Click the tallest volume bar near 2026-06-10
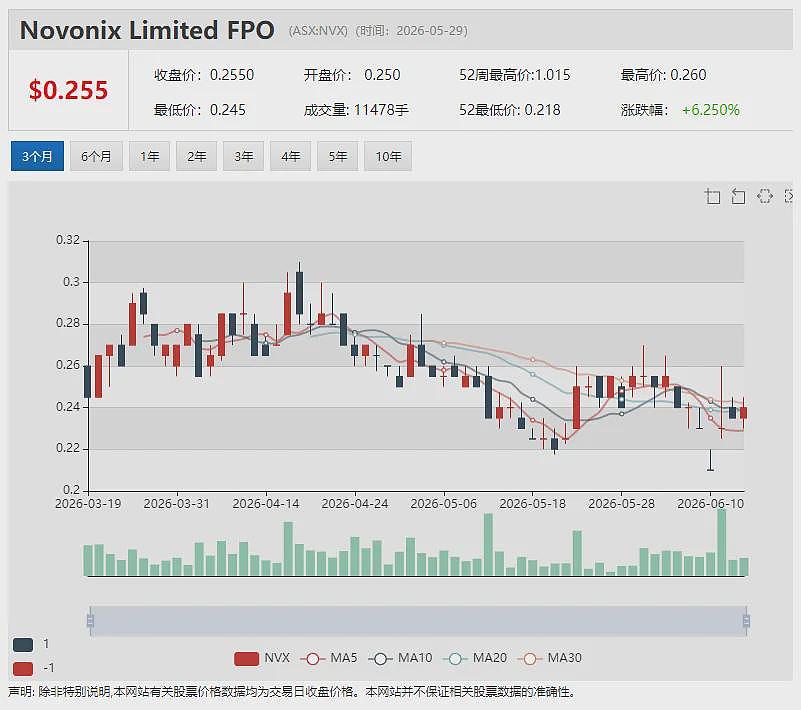 pyautogui.click(x=721, y=542)
